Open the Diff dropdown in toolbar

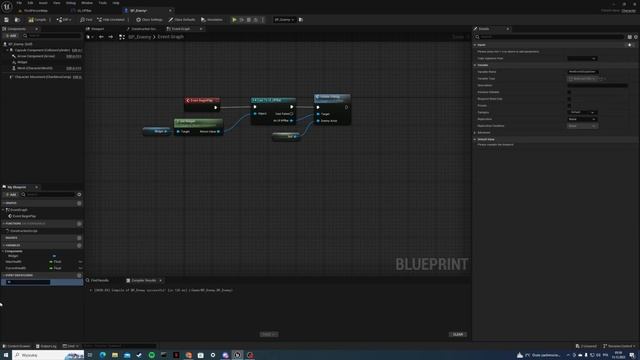(x=64, y=20)
